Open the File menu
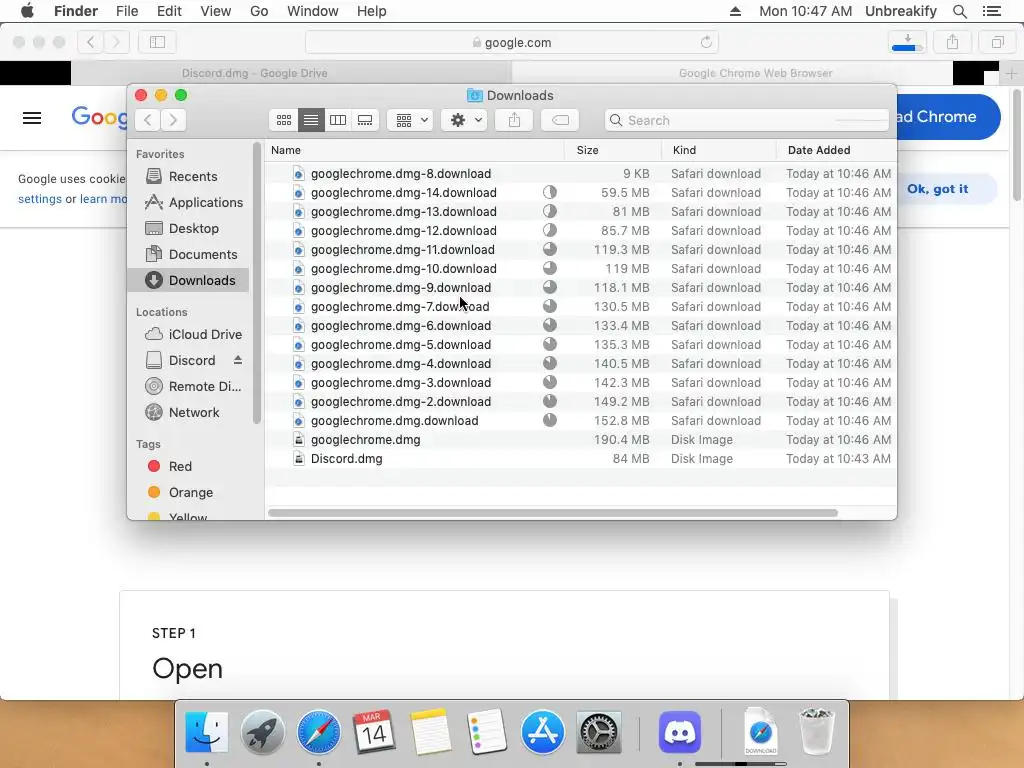1024x768 pixels. point(127,11)
